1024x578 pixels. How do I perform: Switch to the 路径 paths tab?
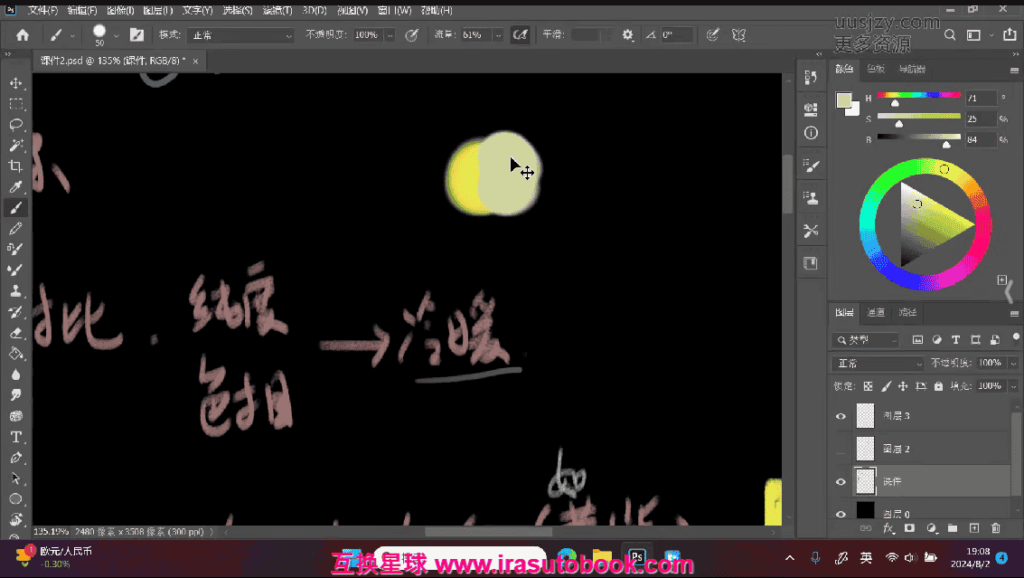(x=908, y=313)
